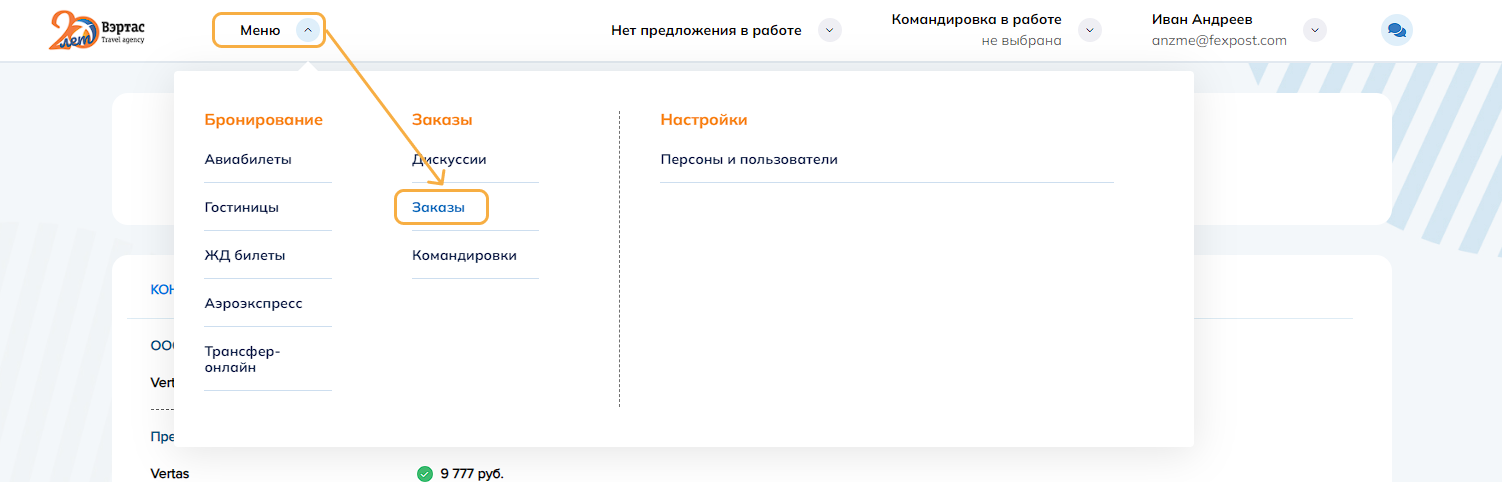Select Гостиницы in the menu
1502x482 pixels.
coord(242,207)
